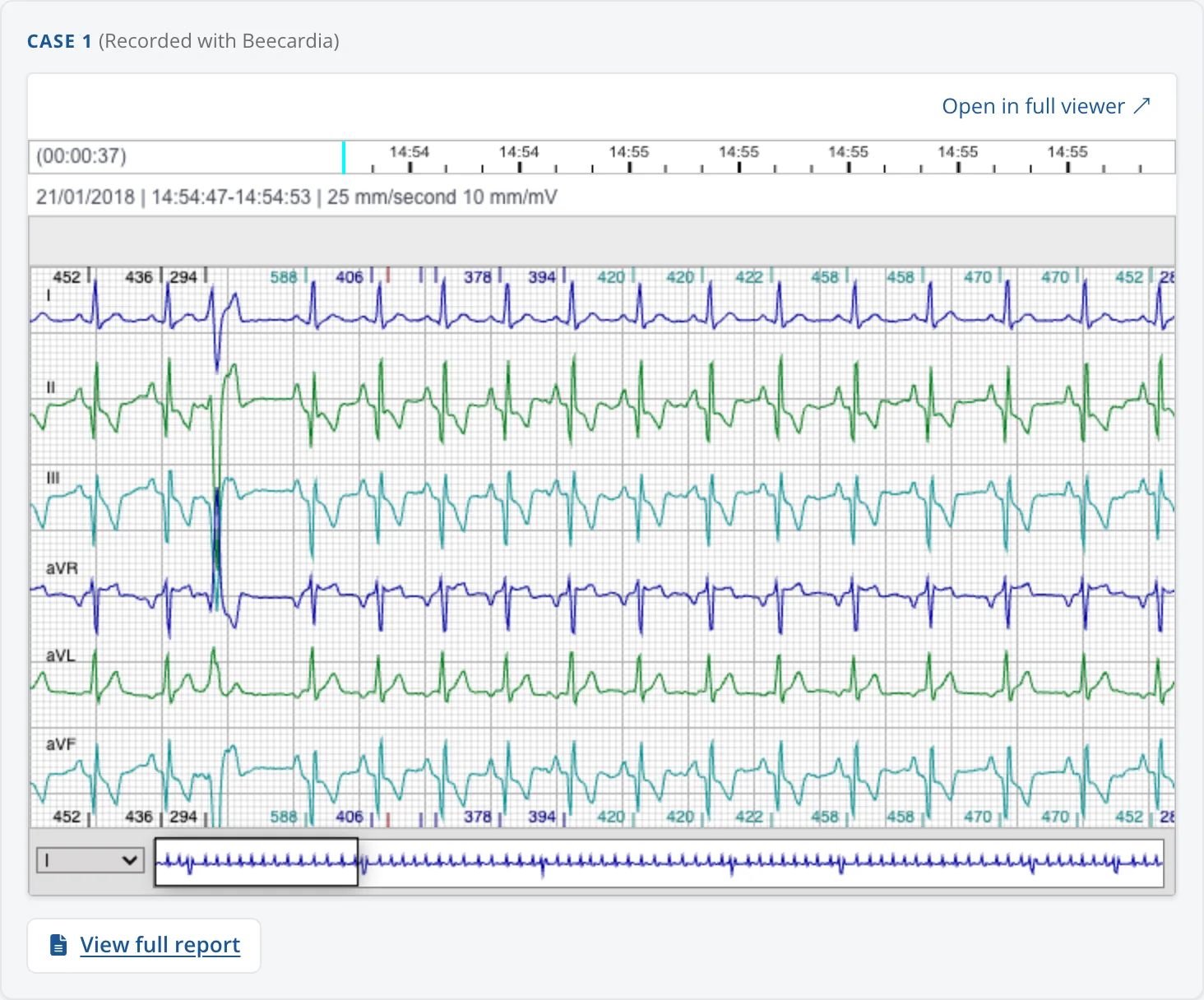Click the arrow icon beside Open in full viewer

[1141, 106]
